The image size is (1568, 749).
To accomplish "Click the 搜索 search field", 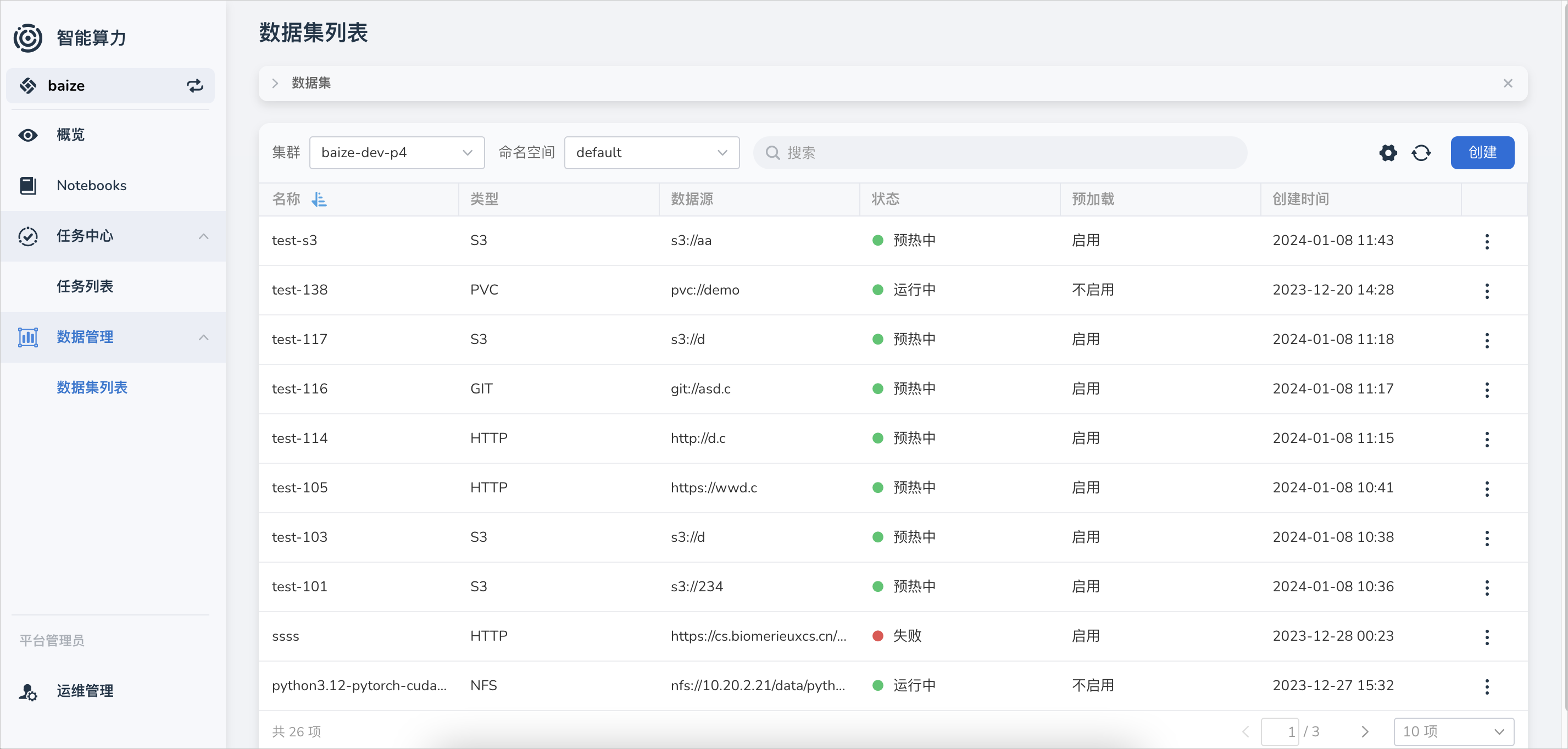I will pos(1000,153).
